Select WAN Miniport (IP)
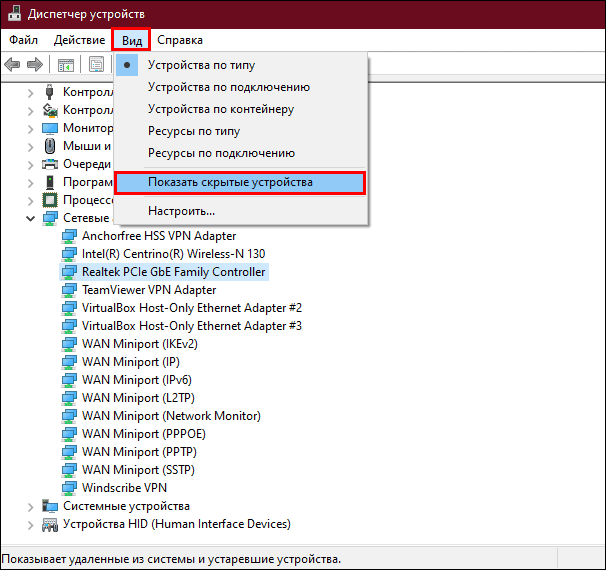 pos(131,362)
